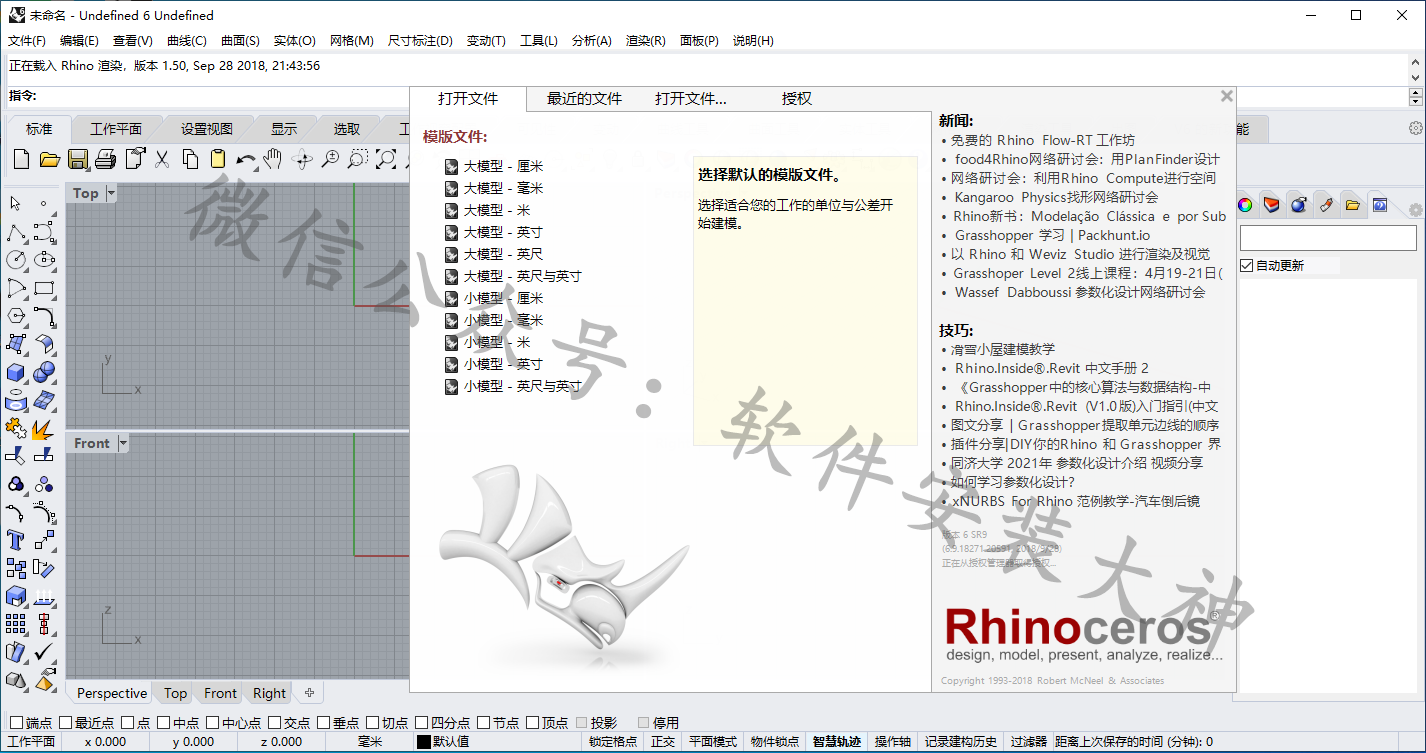Click the checkmark Check objects tool
The image size is (1426, 753).
pyautogui.click(x=44, y=653)
